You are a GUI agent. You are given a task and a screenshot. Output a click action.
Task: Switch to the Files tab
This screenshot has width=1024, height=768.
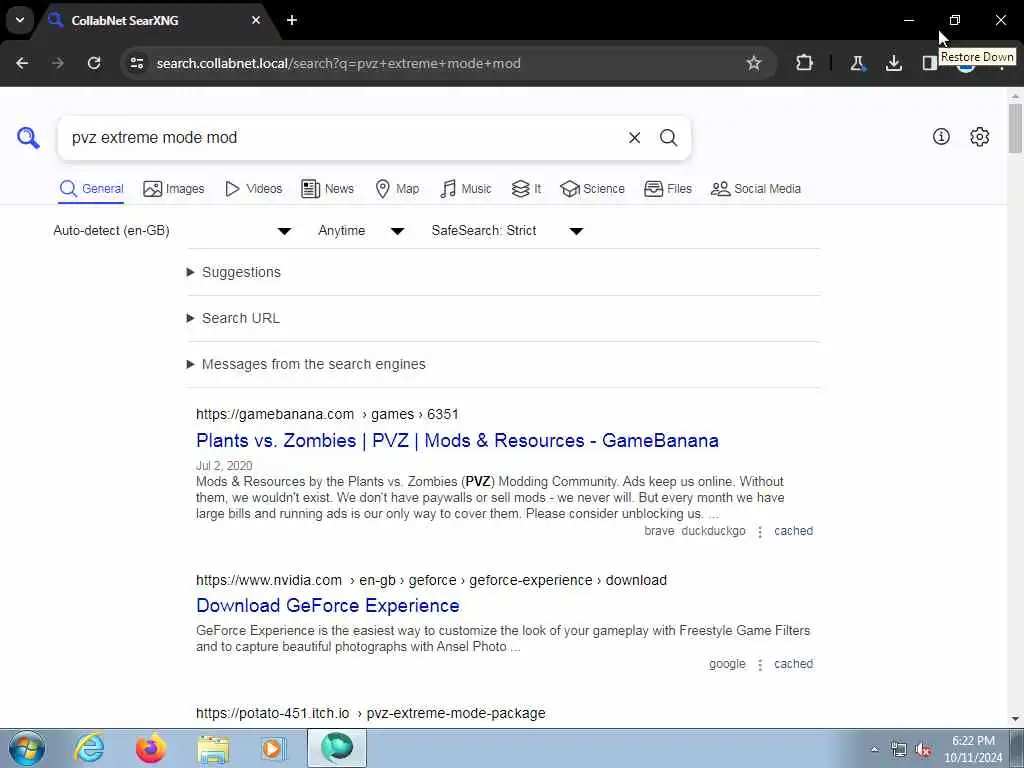click(667, 189)
